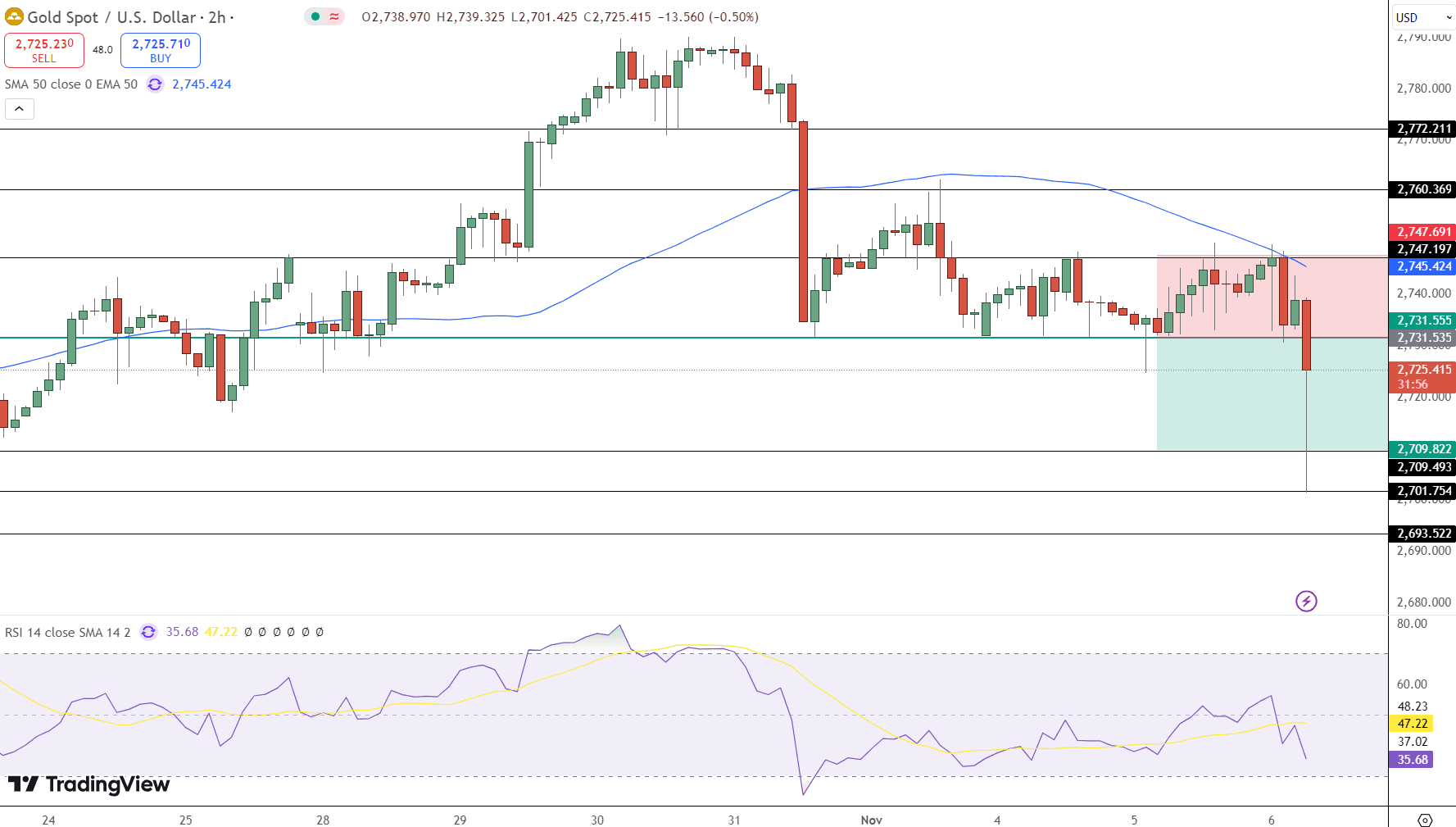
Task: Click the red 2,747.691 stop price label
Action: click(x=1422, y=232)
